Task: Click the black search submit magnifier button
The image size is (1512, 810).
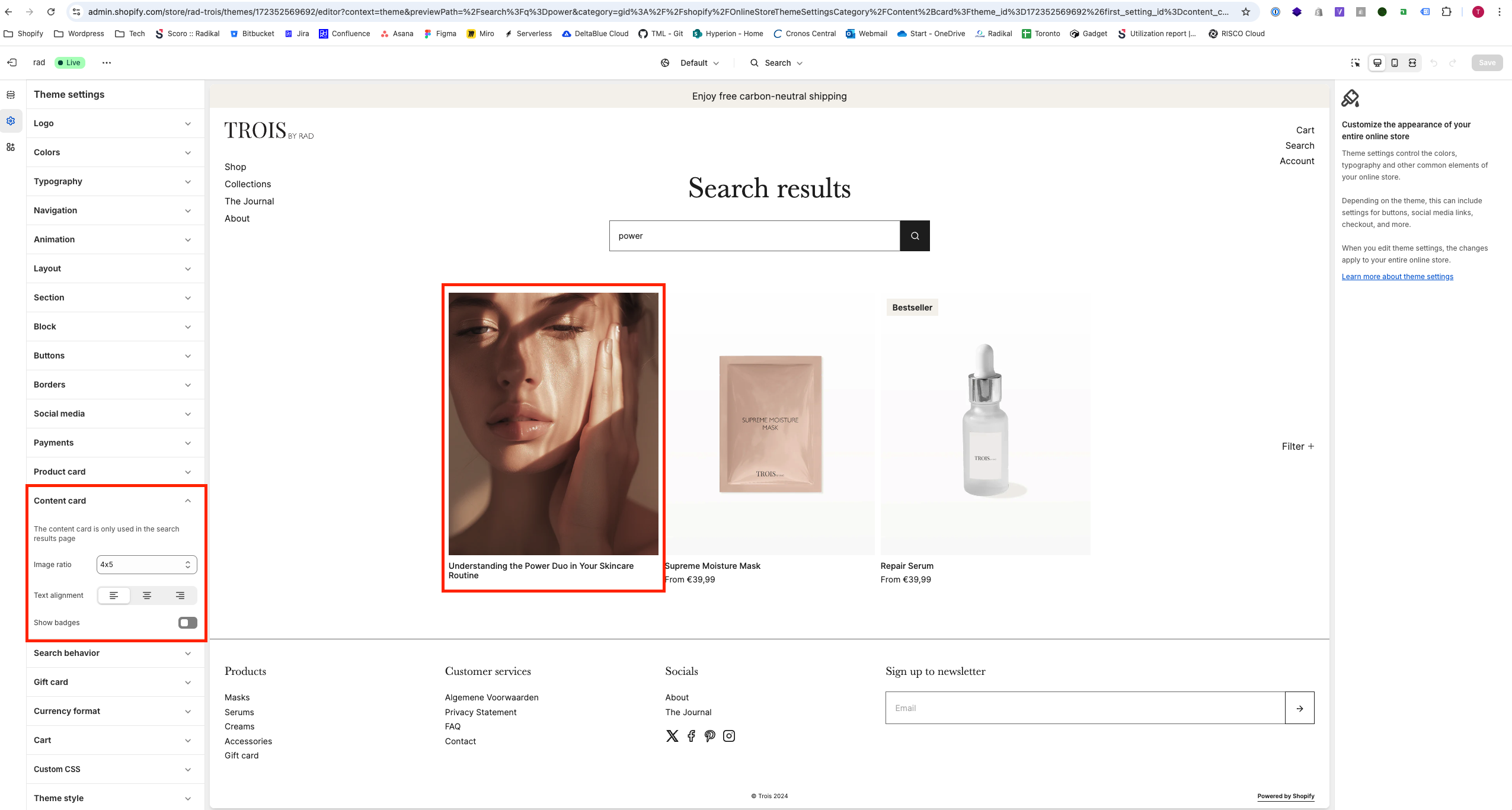Action: 915,236
